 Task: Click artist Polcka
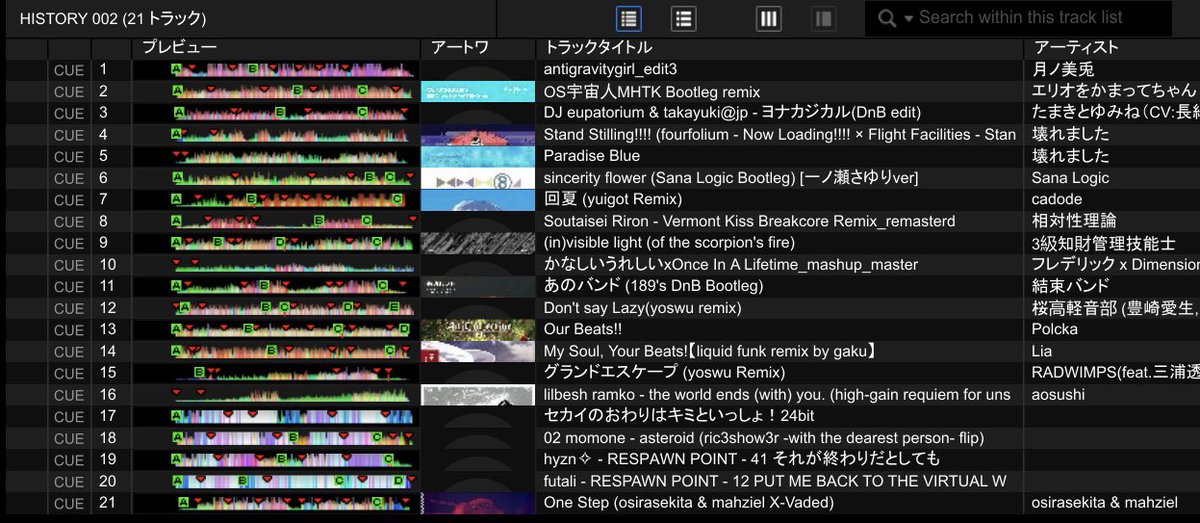[1055, 329]
